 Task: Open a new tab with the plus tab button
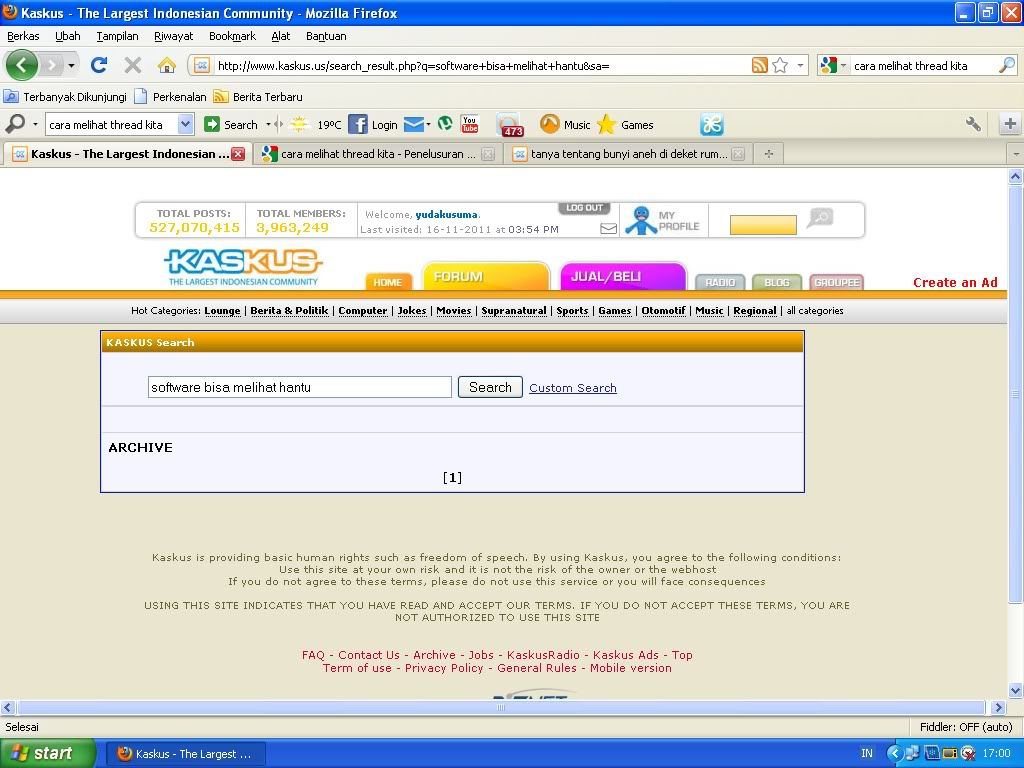[769, 154]
